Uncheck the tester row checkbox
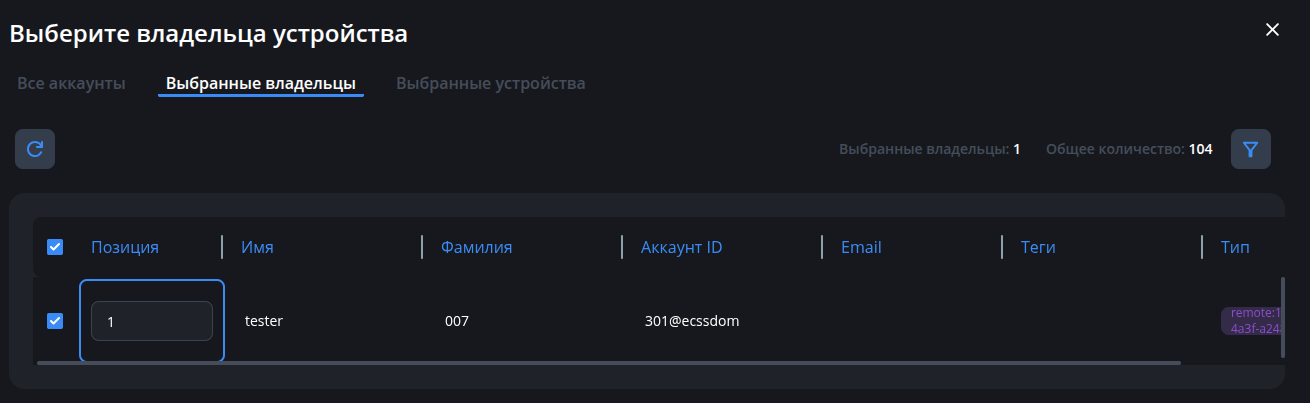The width and height of the screenshot is (1310, 403). click(x=55, y=321)
